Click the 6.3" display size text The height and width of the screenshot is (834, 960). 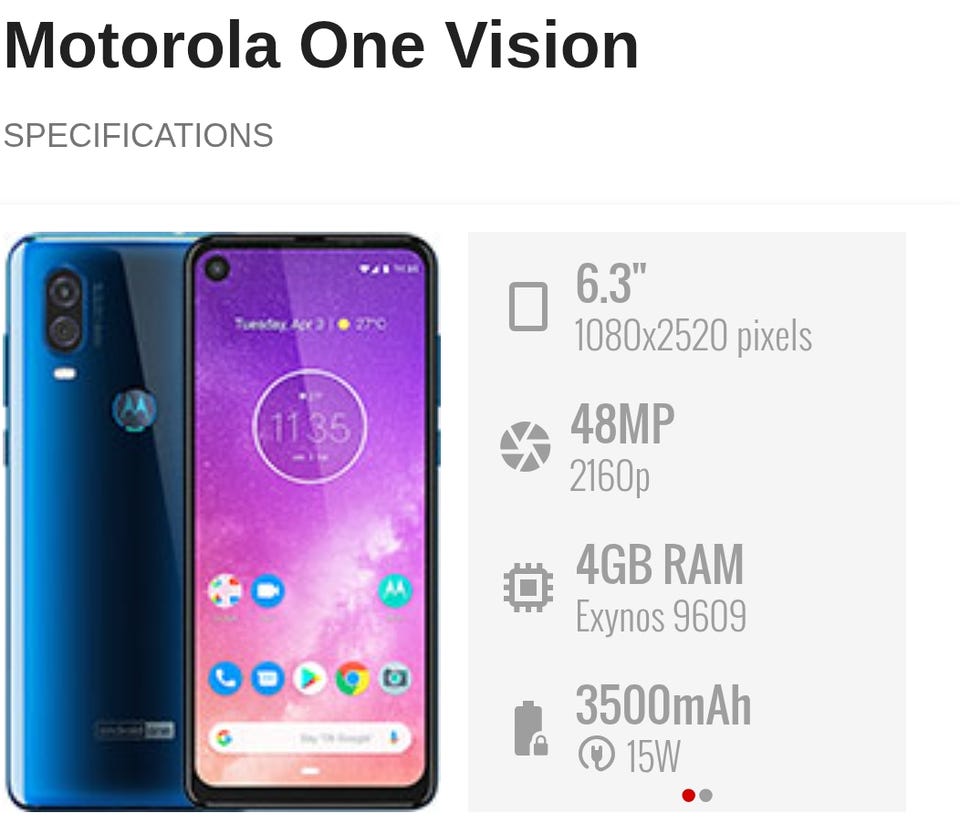(x=610, y=284)
